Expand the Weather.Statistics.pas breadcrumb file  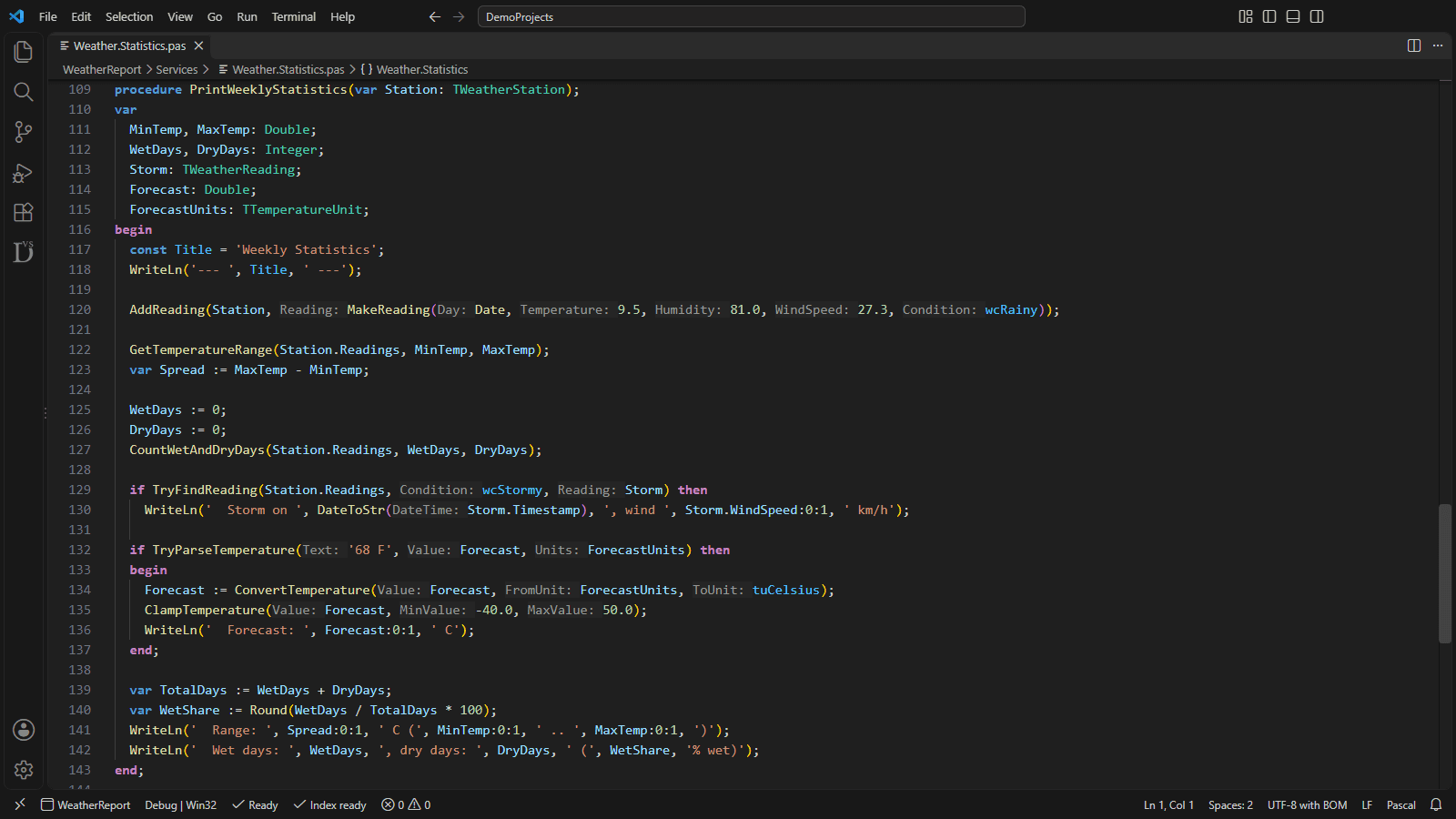[281, 69]
